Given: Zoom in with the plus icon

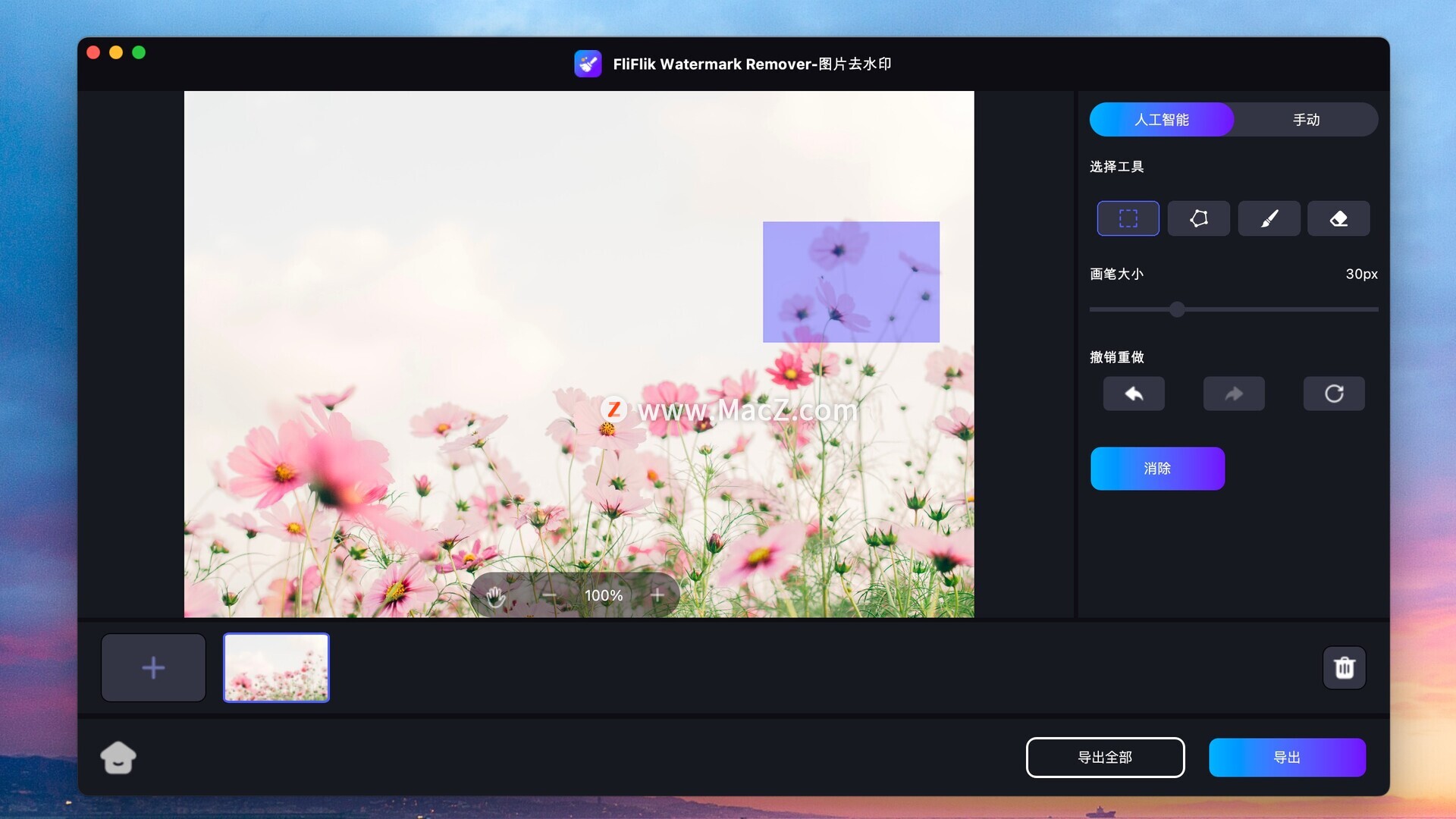Looking at the screenshot, I should pos(657,595).
